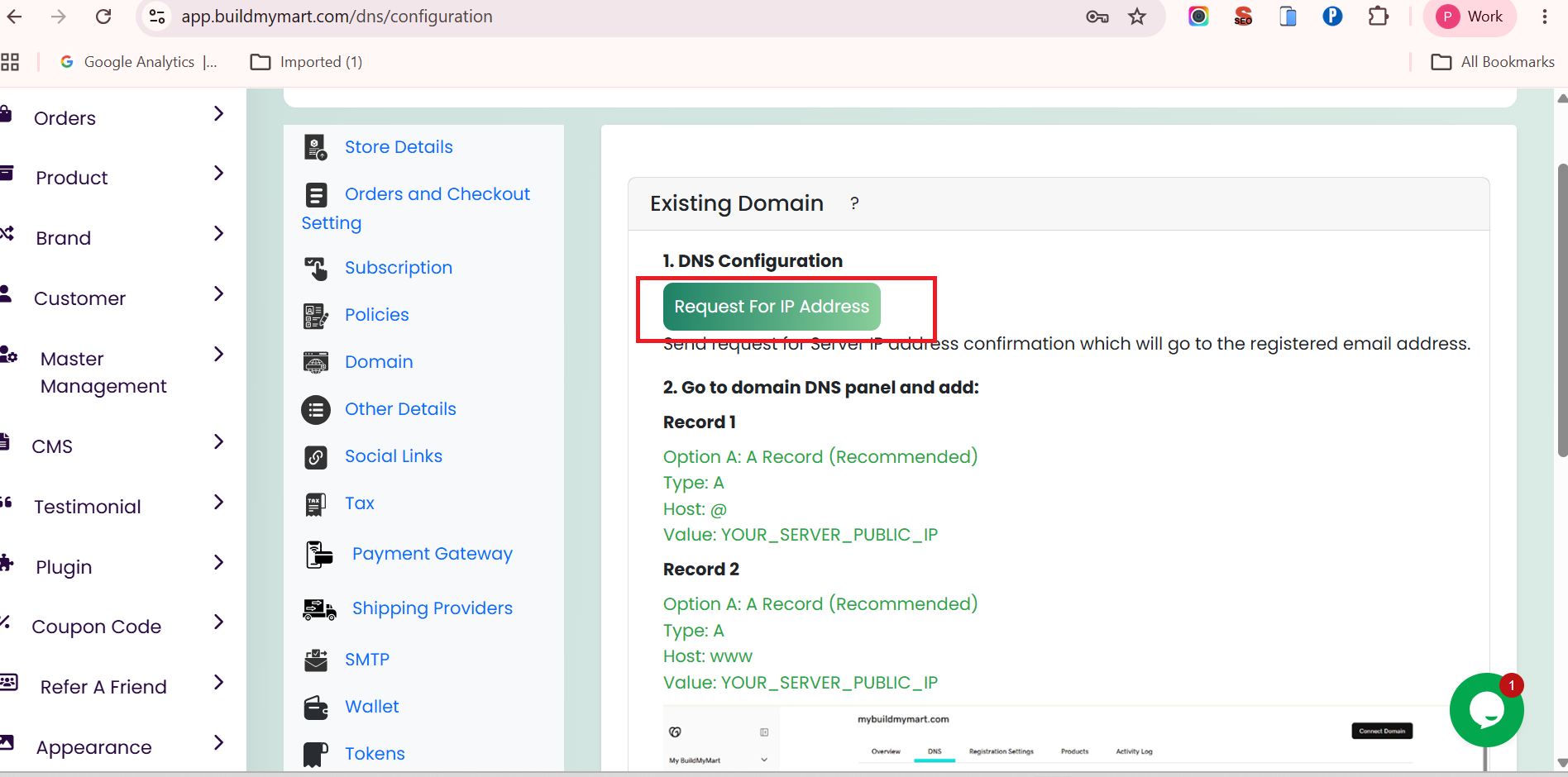Viewport: 1568px width, 777px height.
Task: Open the chat support bubble
Action: [x=1486, y=710]
